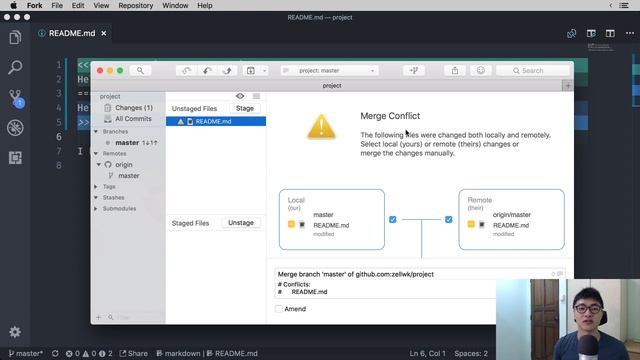This screenshot has height=360, width=640.
Task: Click the Remote (their) conflict box
Action: point(511,220)
